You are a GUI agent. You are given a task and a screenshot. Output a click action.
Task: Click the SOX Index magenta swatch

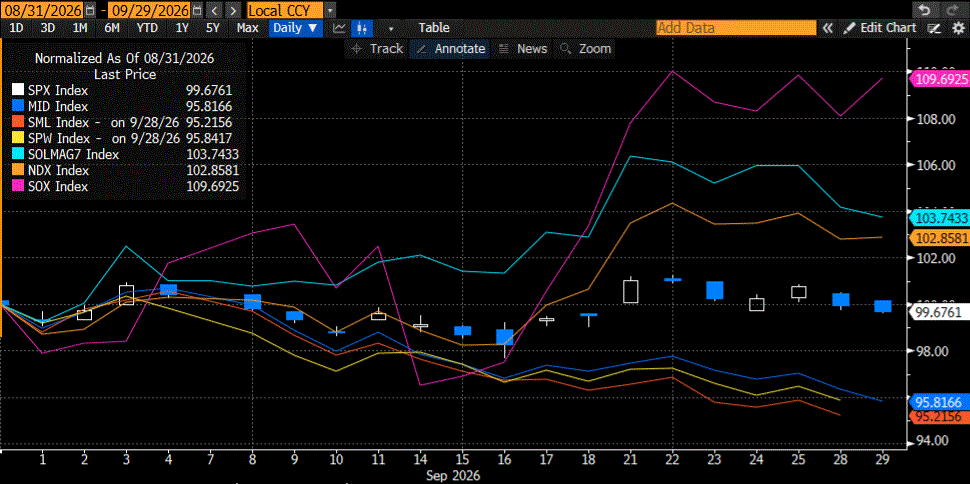point(18,186)
